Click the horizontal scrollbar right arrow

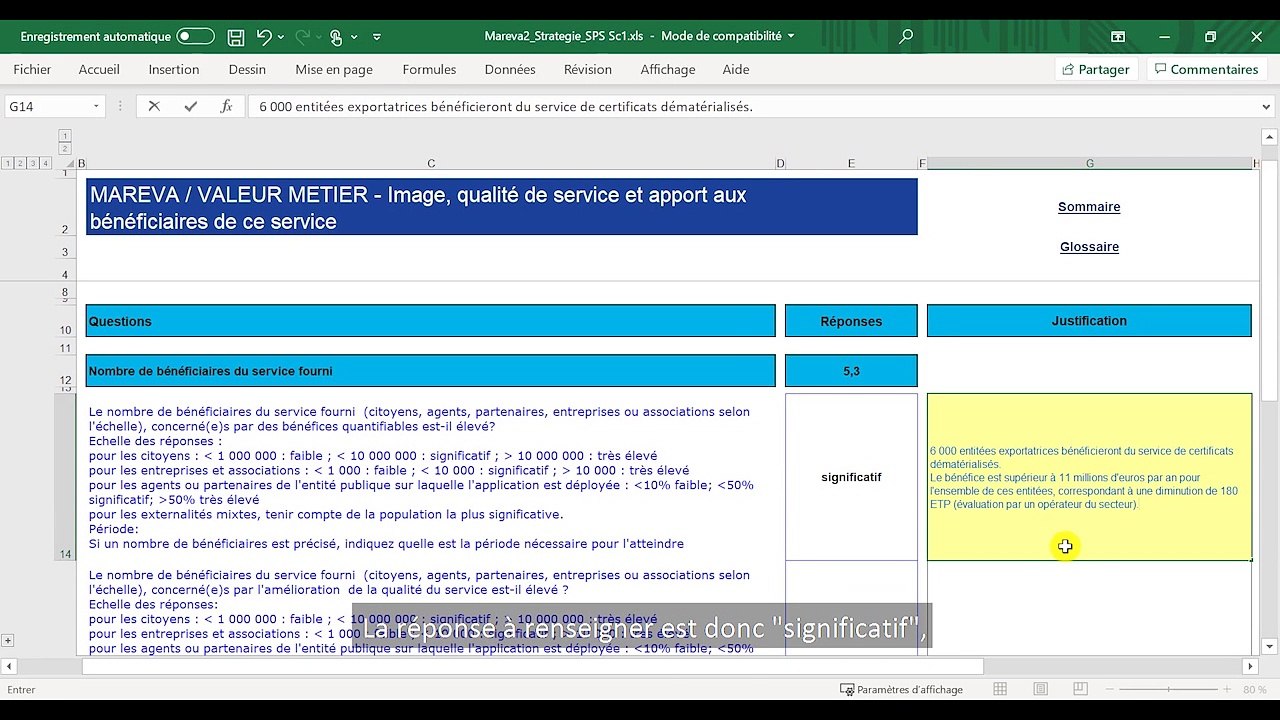tap(1250, 666)
